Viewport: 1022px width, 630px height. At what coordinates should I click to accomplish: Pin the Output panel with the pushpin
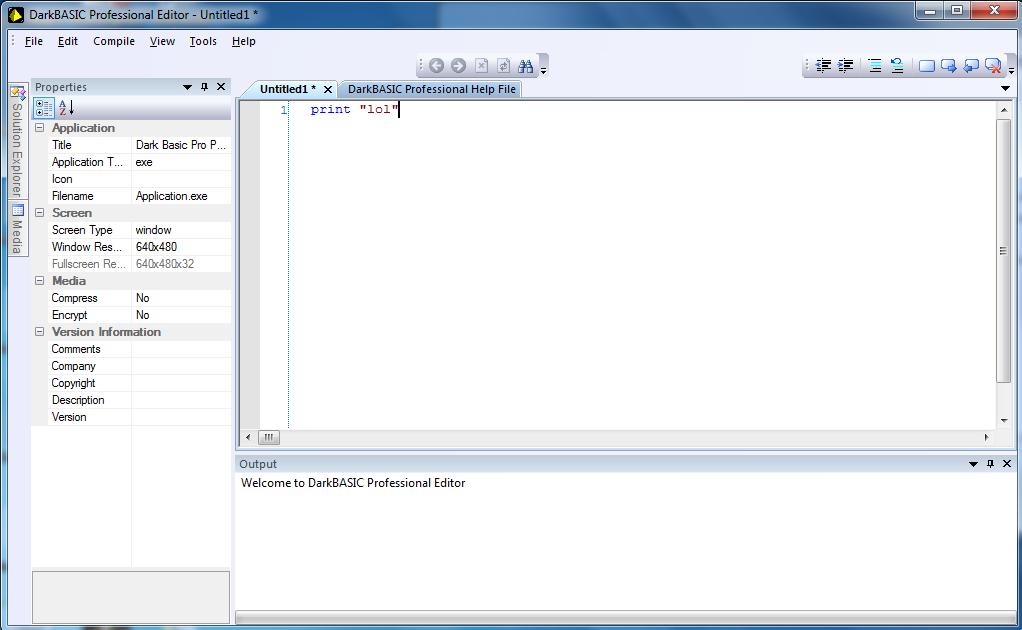point(991,464)
